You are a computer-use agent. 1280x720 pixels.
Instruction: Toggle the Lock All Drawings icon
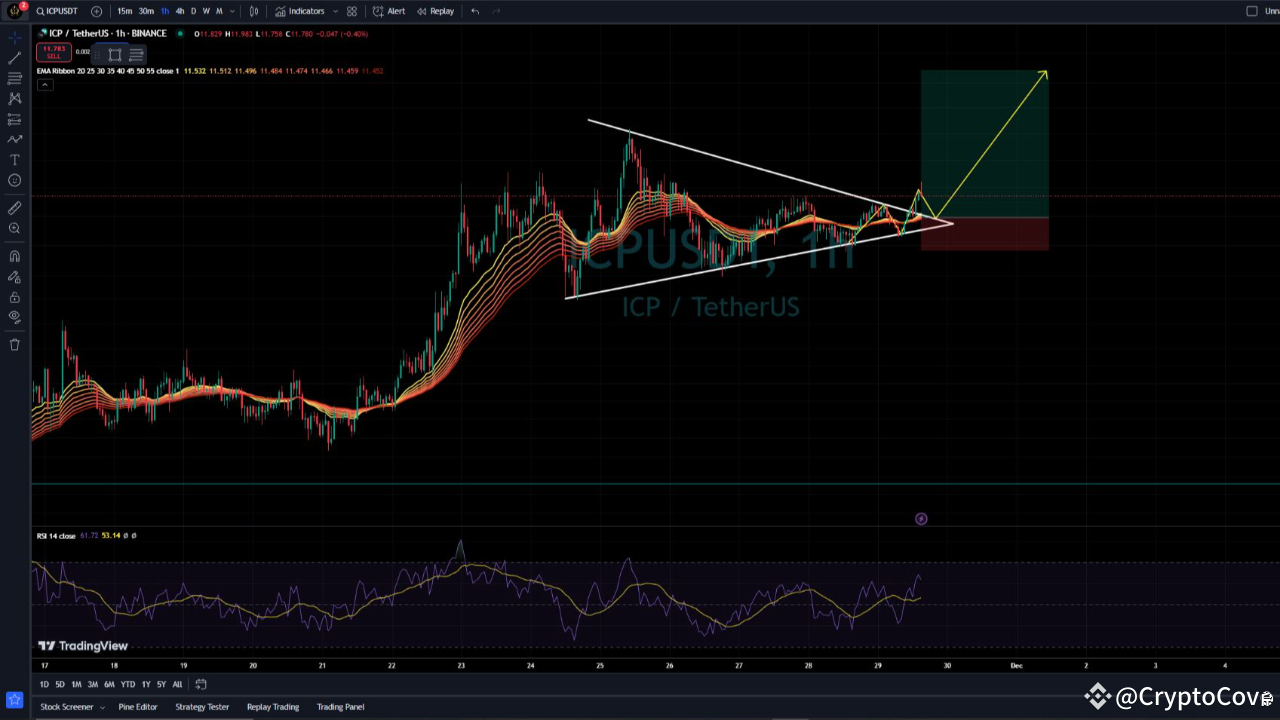(14, 297)
